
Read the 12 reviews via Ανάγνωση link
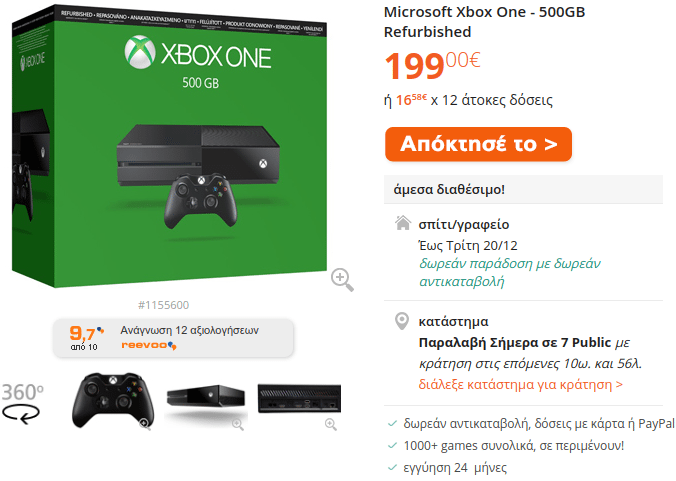[189, 330]
